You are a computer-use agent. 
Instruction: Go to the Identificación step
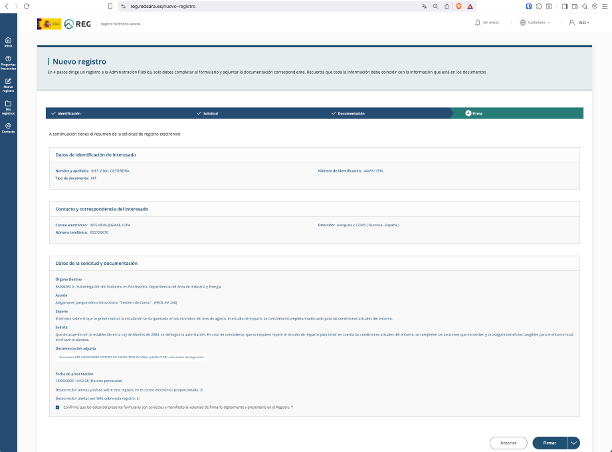point(69,113)
